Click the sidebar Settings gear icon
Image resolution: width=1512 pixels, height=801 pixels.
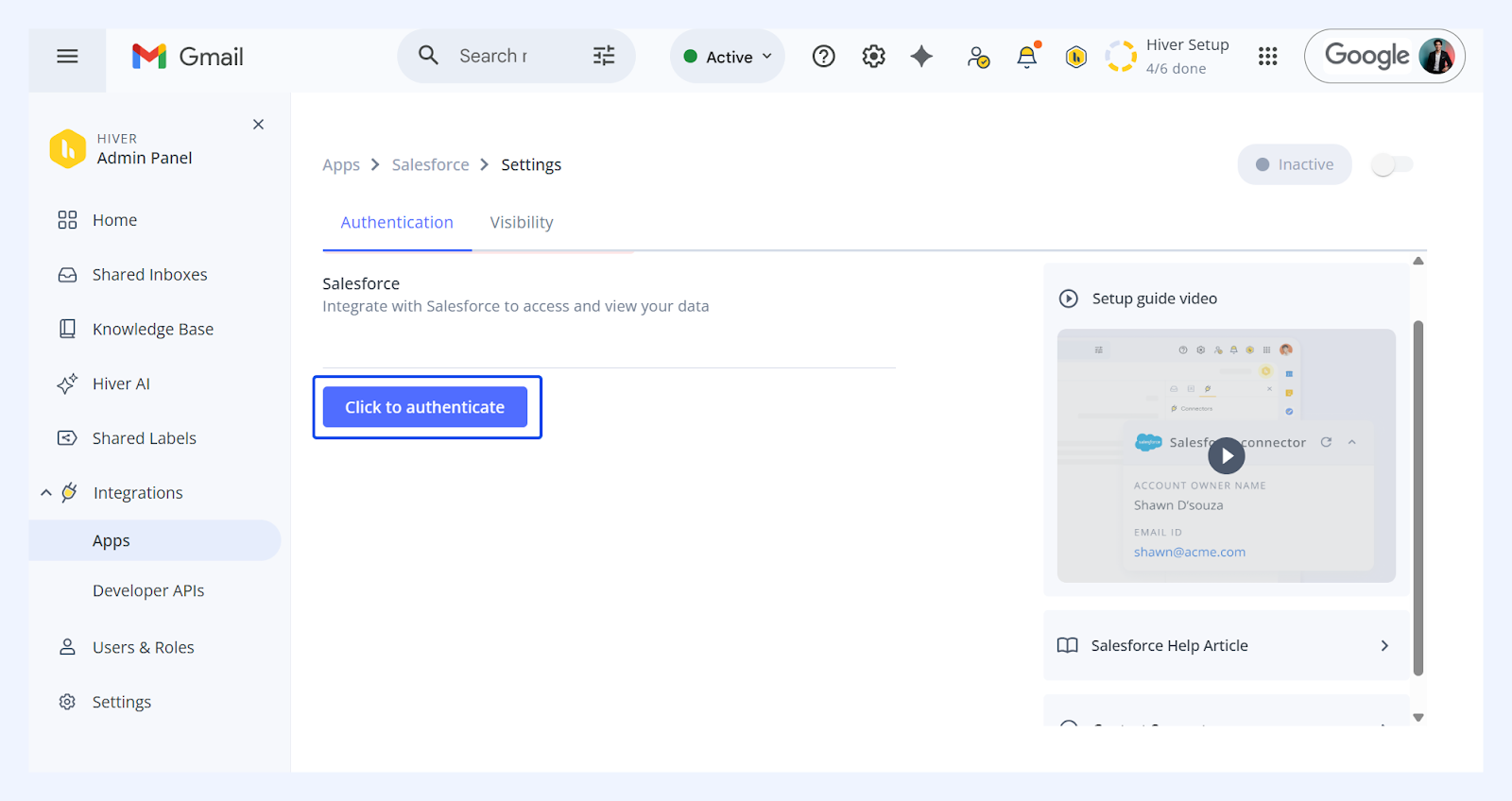67,702
